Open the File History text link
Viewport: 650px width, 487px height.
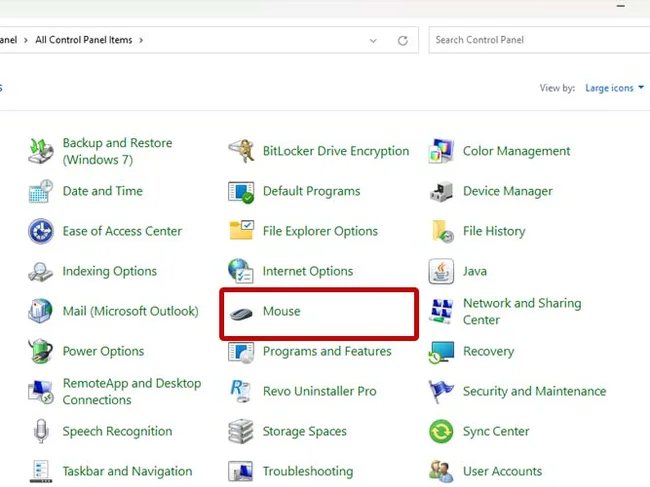[494, 231]
